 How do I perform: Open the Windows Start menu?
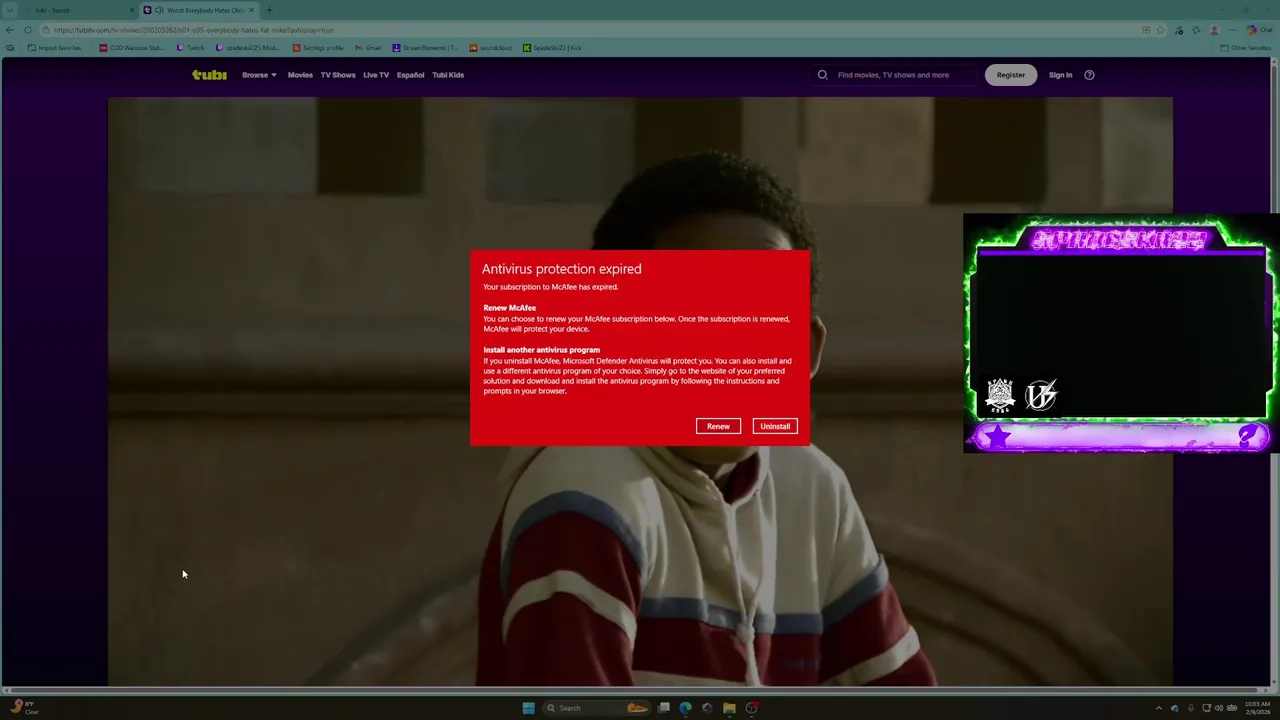click(528, 708)
